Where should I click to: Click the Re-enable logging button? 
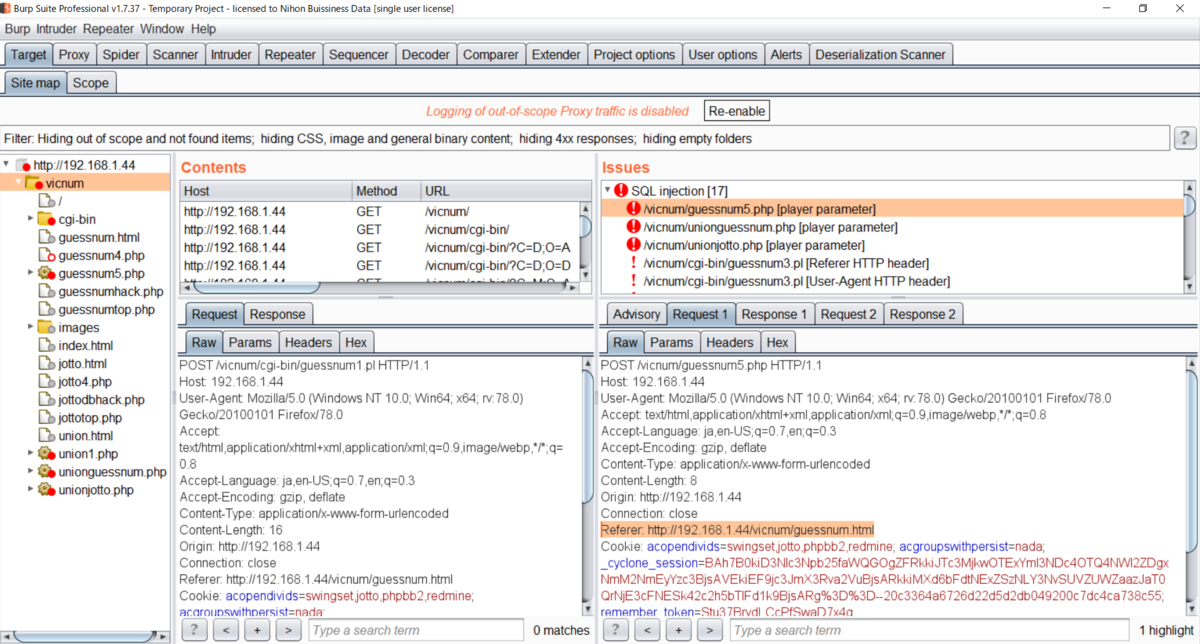point(736,110)
